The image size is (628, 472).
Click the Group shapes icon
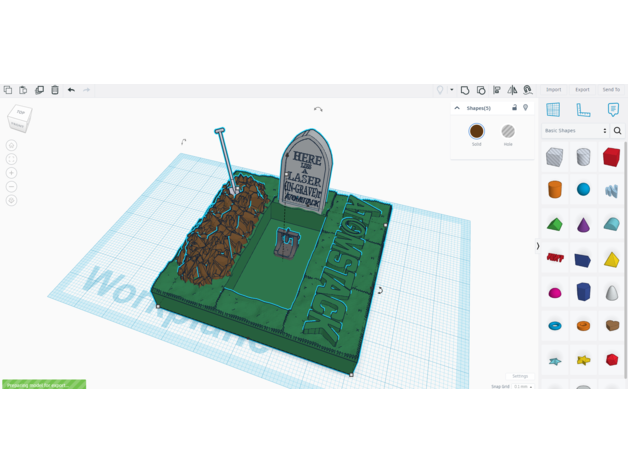pos(465,90)
